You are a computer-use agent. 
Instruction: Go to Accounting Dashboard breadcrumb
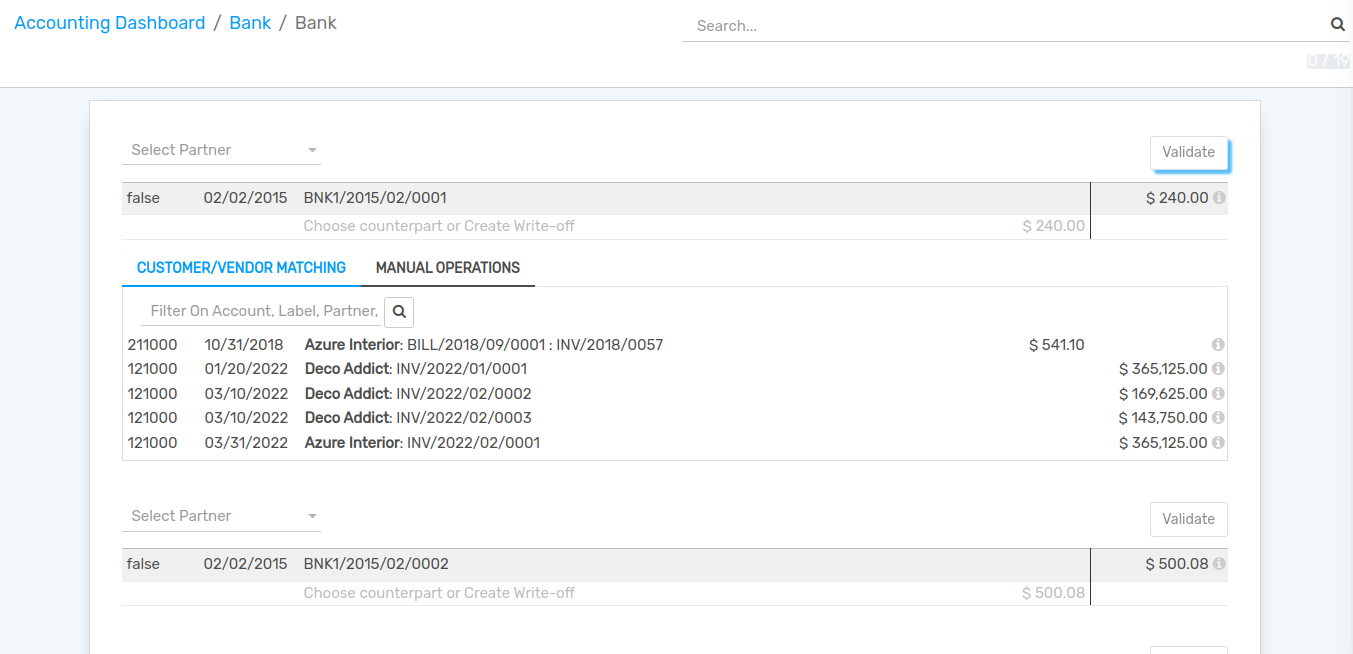coord(110,23)
